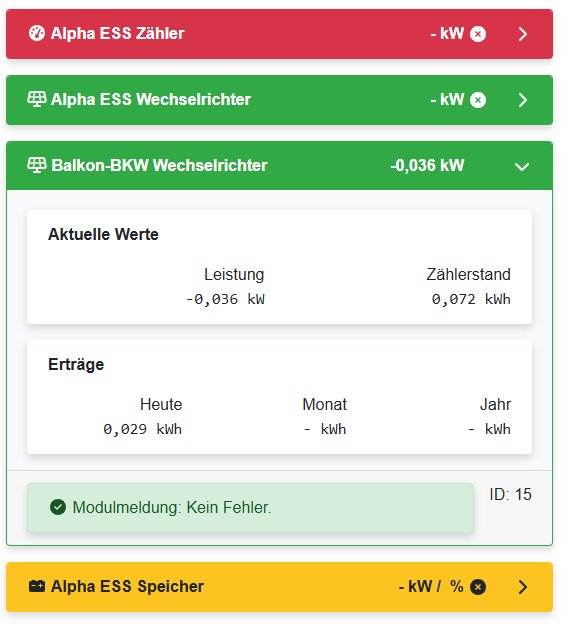Click the Balkon-BKW Wechselrichter title text

pos(159,165)
